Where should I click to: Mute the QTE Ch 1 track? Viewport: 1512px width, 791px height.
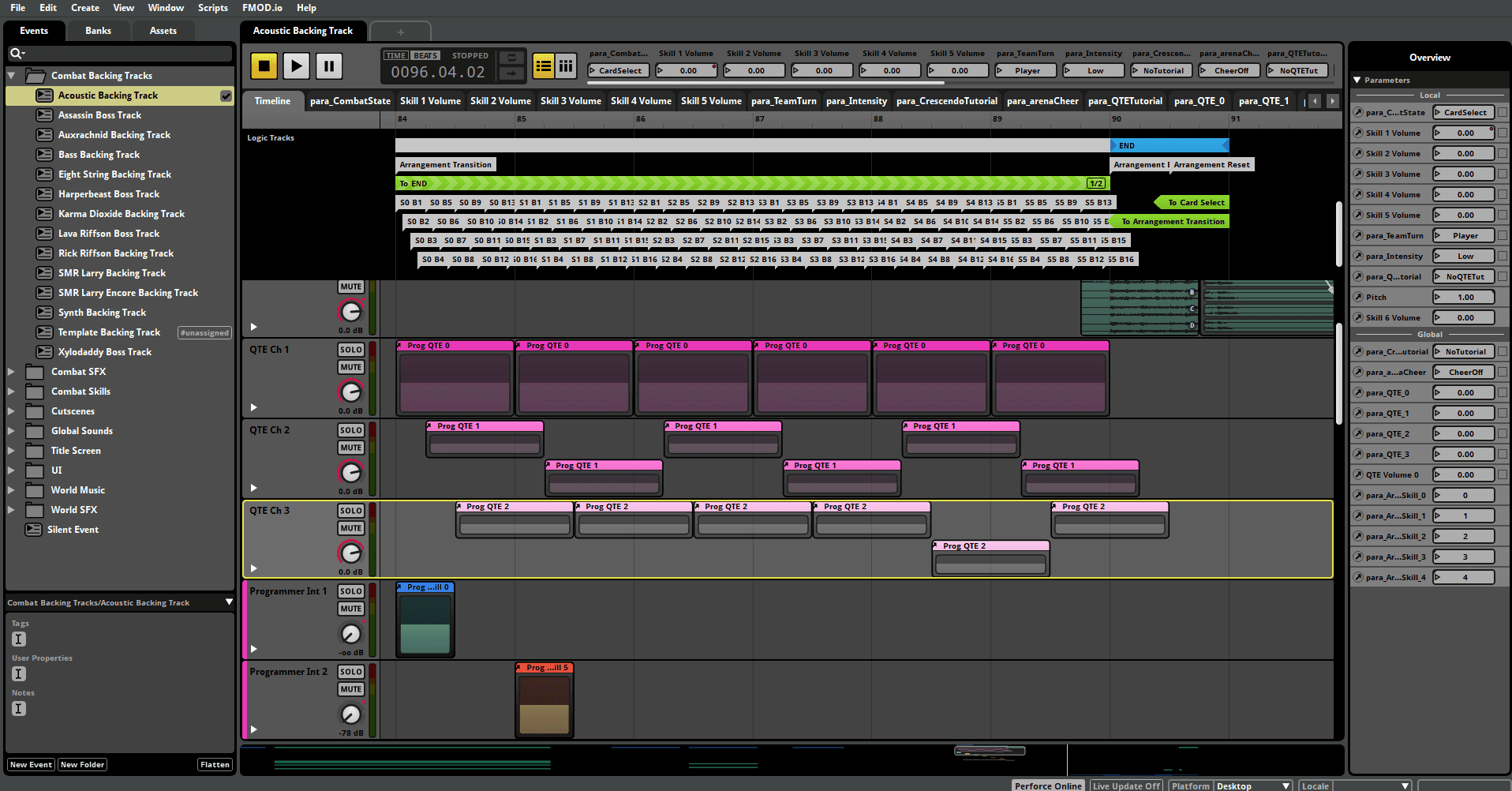tap(350, 366)
